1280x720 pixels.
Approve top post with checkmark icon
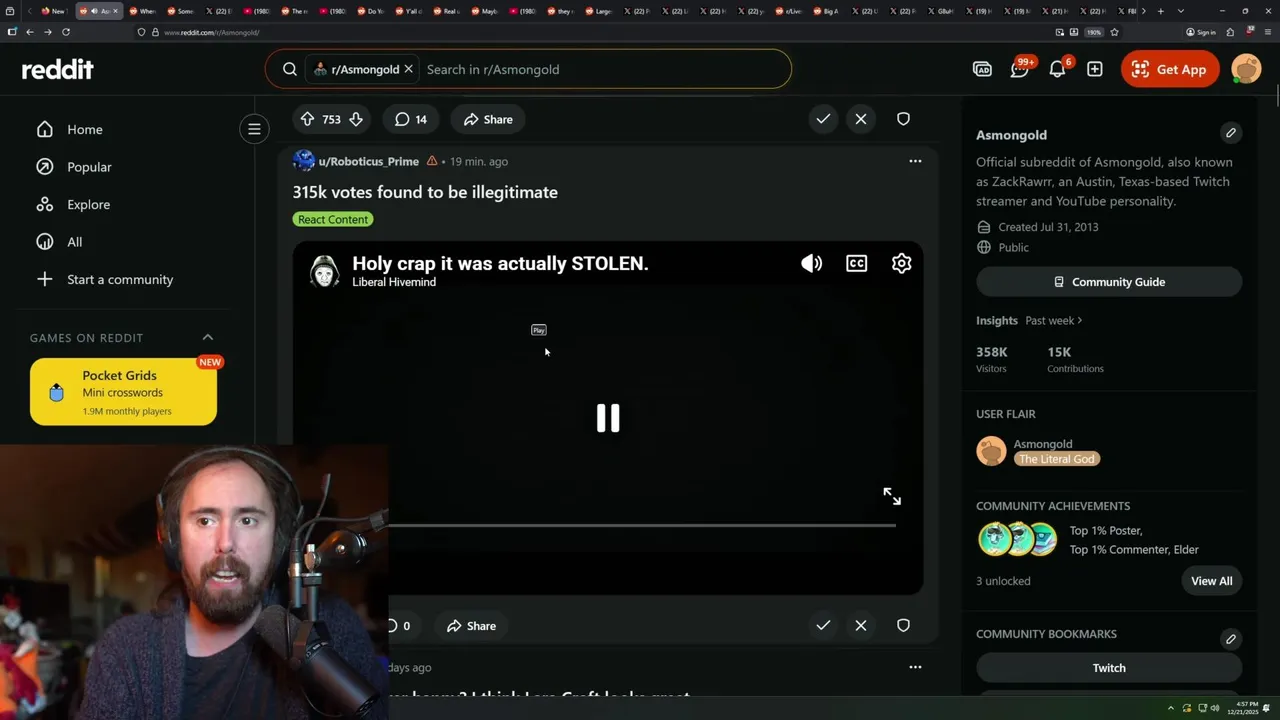point(823,119)
